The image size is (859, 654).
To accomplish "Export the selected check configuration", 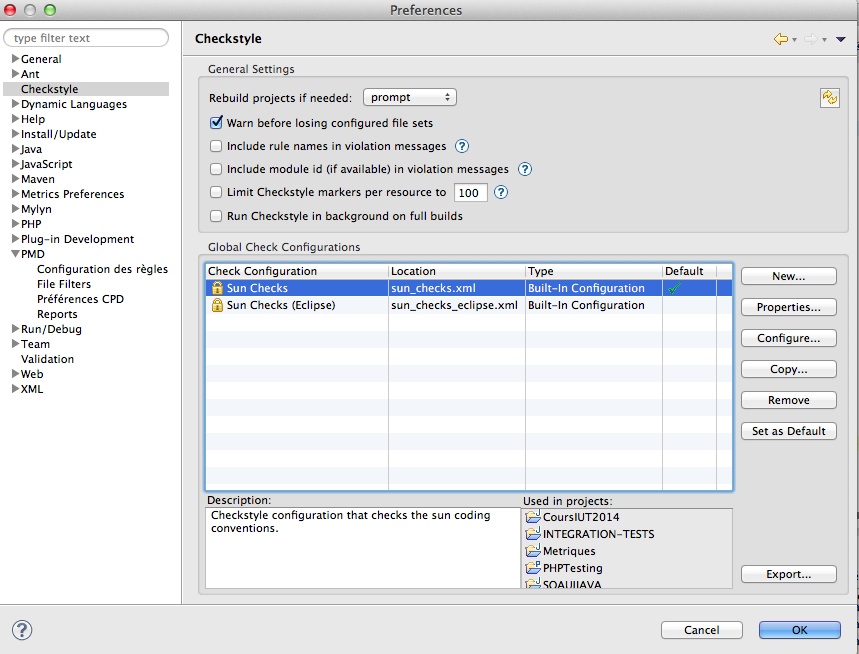I will 788,574.
